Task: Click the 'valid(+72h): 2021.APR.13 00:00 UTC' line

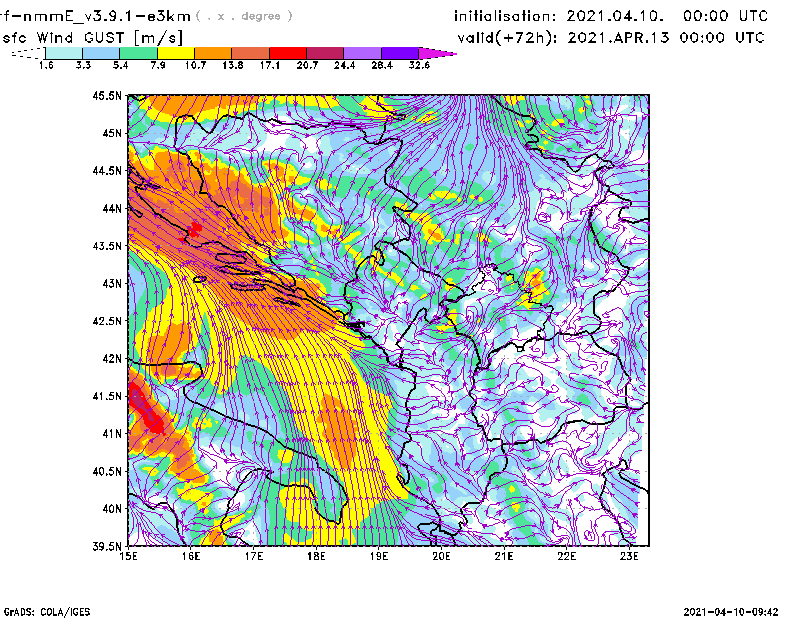Action: (x=611, y=38)
